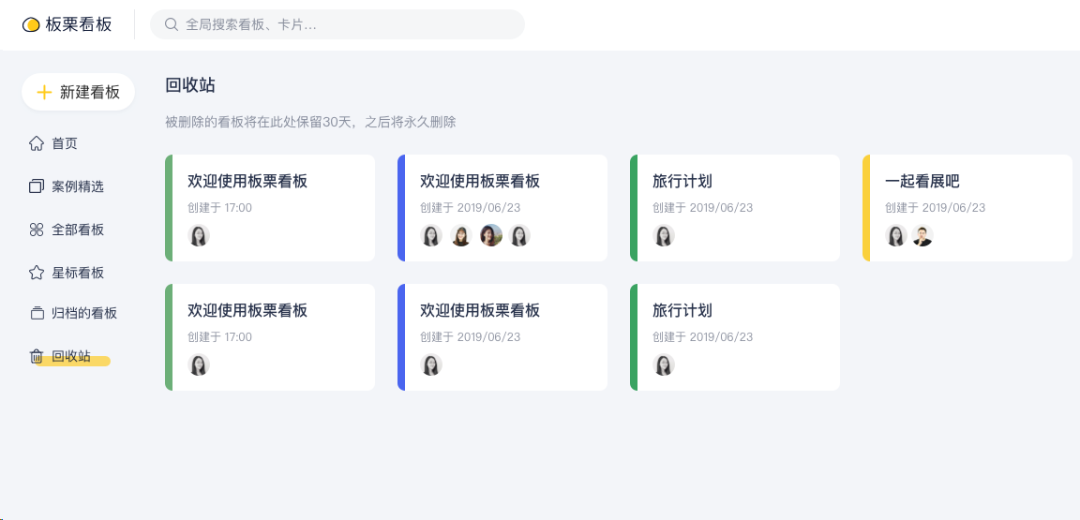The image size is (1080, 520).
Task: Open the bottom-row 欢迎使用板栗看板 card created 2019/06/23
Action: [480, 311]
